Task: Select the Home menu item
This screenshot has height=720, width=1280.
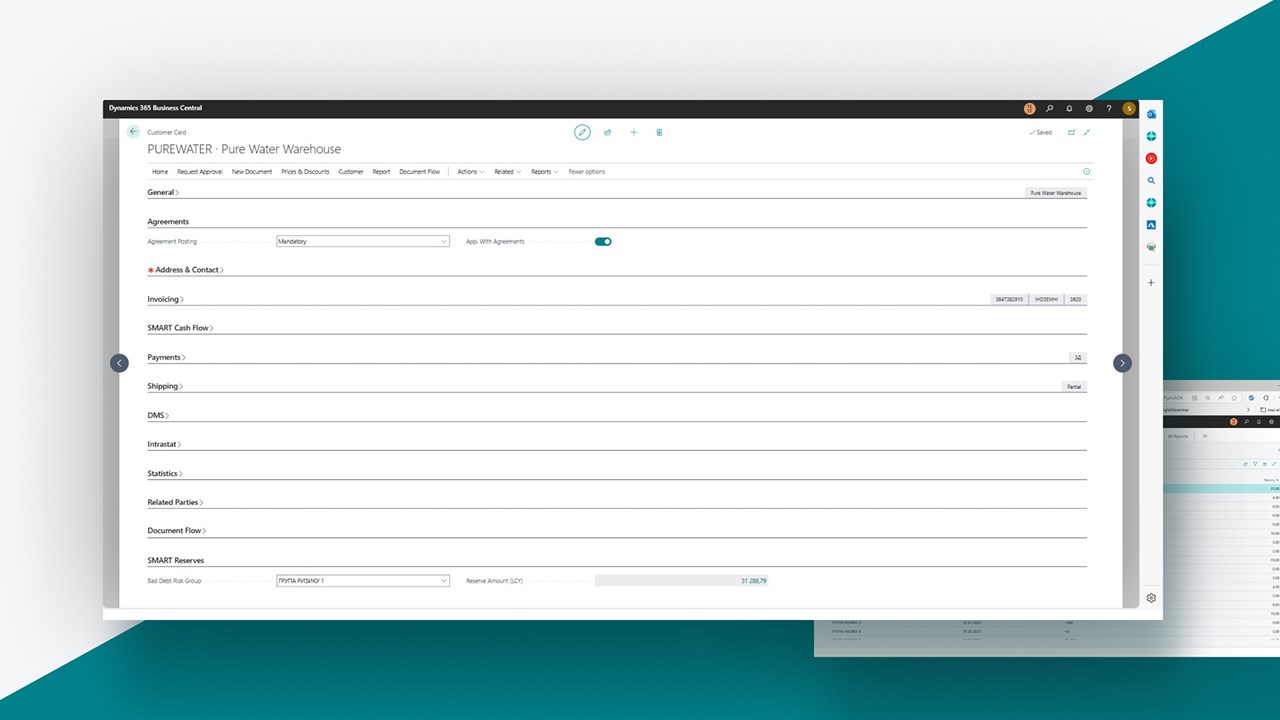Action: tap(160, 172)
